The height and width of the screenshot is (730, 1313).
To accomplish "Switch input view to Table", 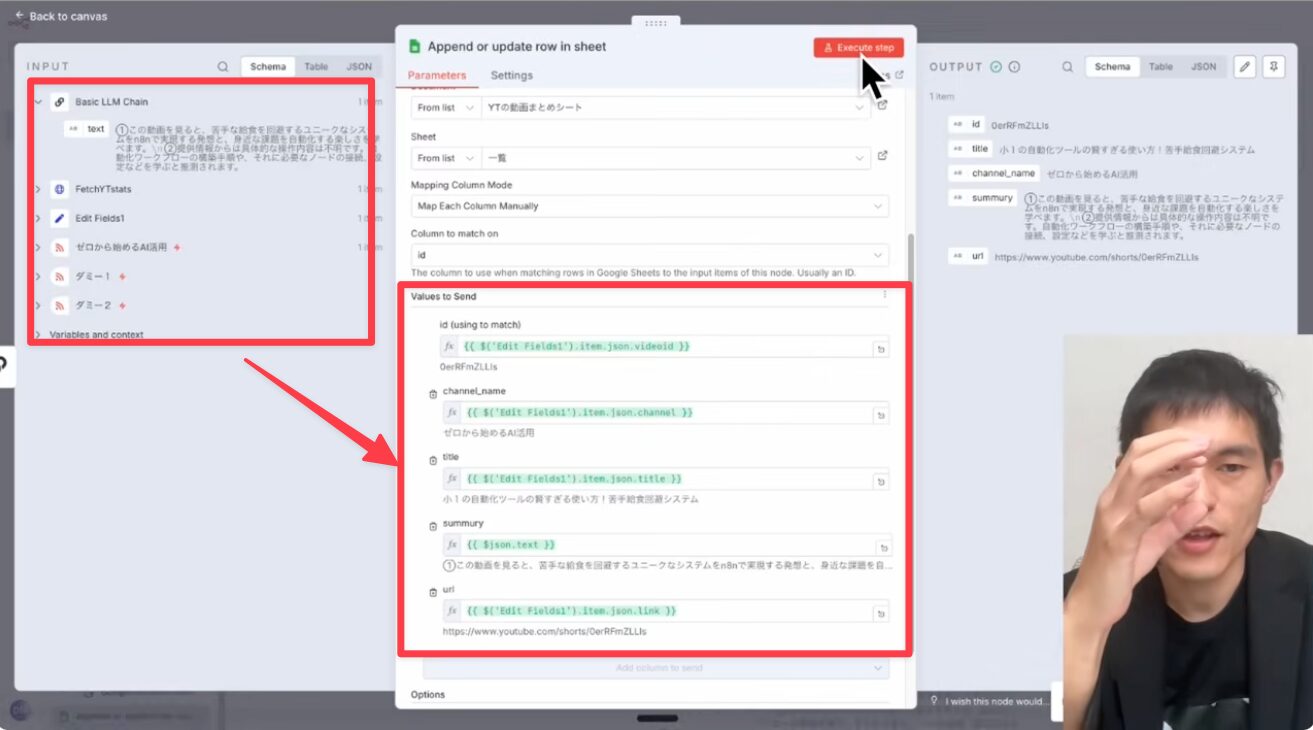I will (316, 67).
